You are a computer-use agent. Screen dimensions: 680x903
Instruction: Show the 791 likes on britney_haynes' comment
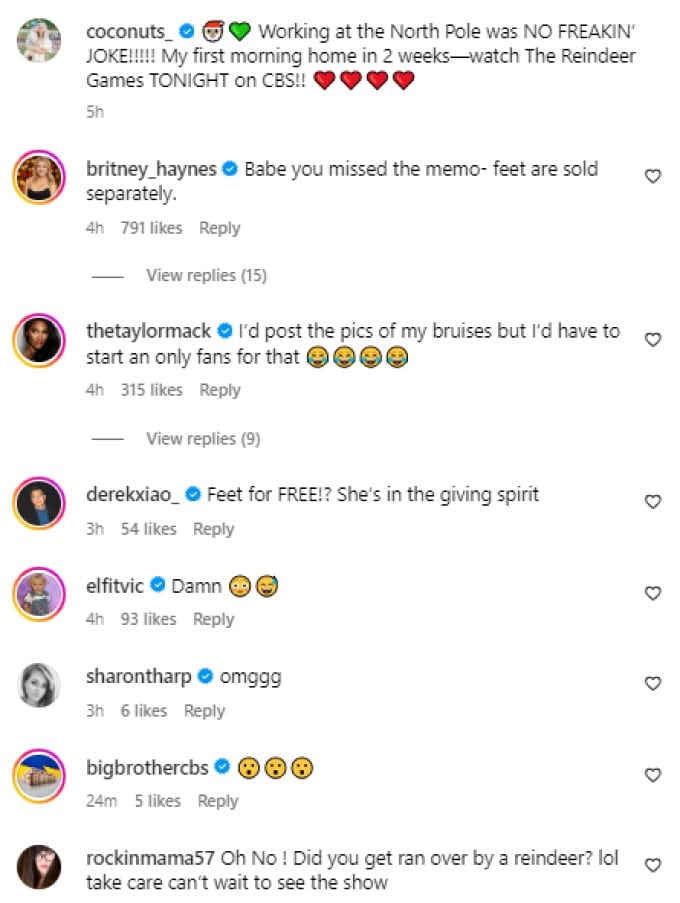coord(151,228)
